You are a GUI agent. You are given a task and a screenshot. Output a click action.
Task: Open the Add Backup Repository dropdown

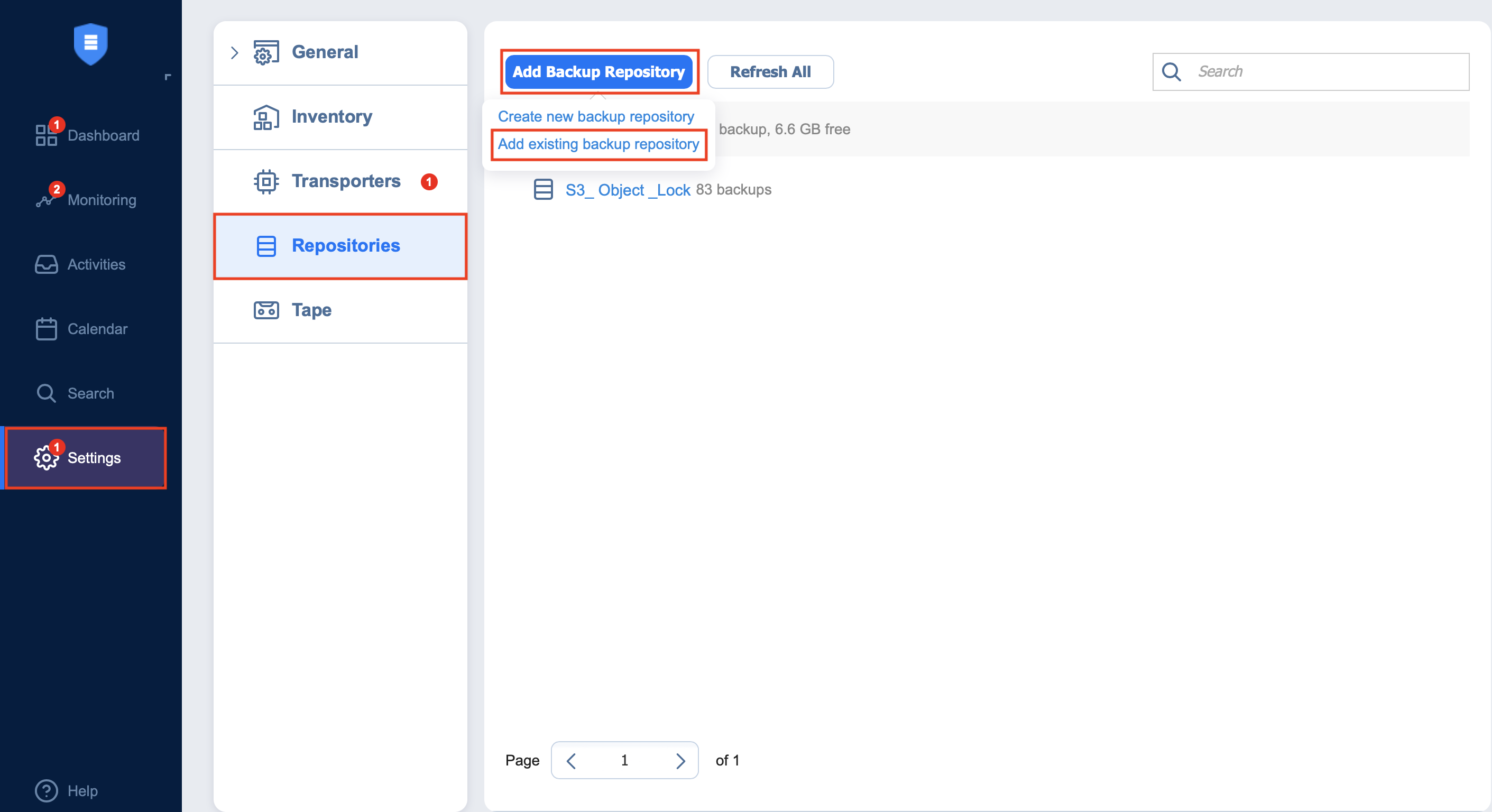click(598, 72)
